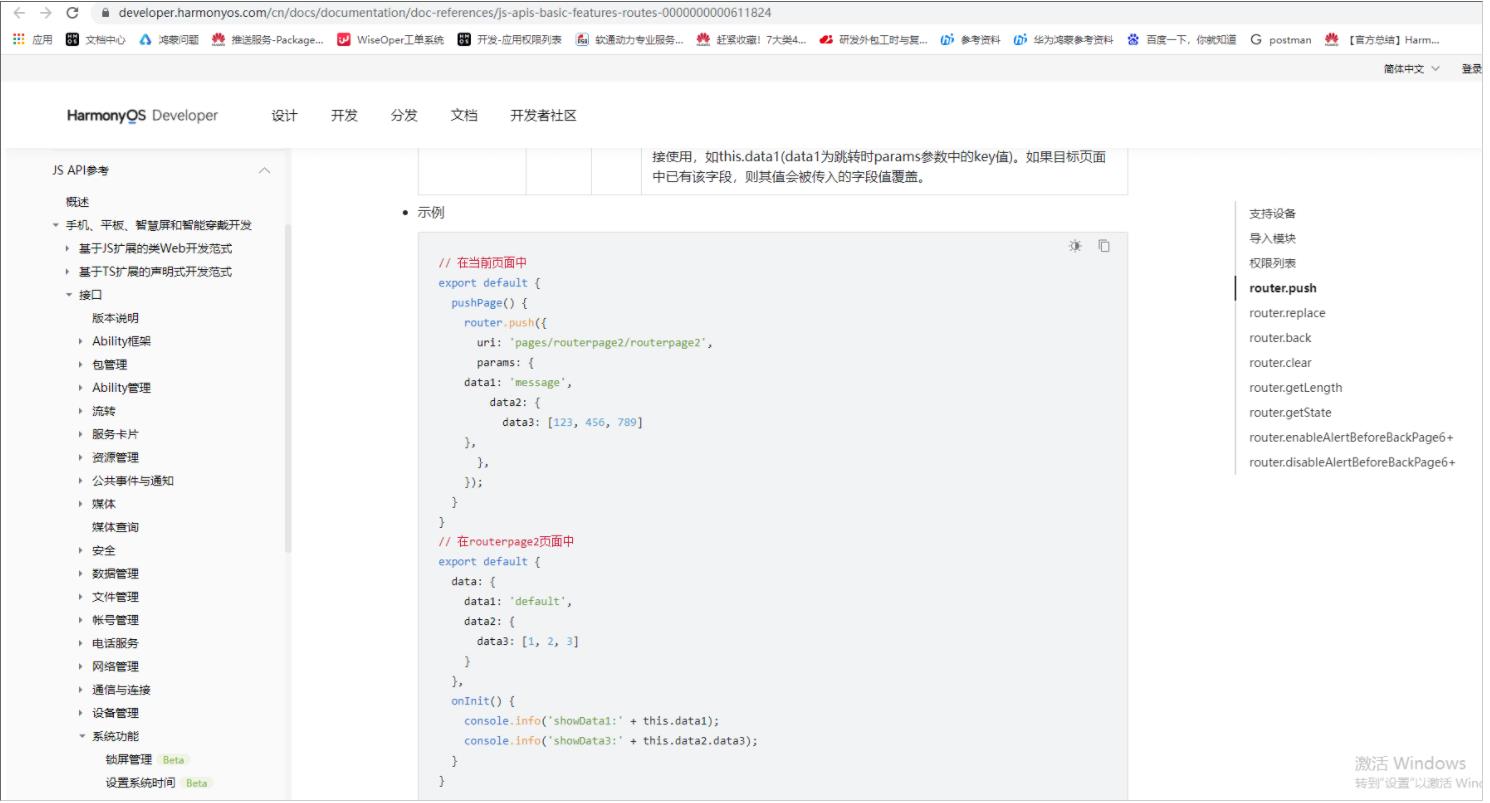Expand the 电话服务 node
This screenshot has height=803, width=1490.
[x=81, y=643]
